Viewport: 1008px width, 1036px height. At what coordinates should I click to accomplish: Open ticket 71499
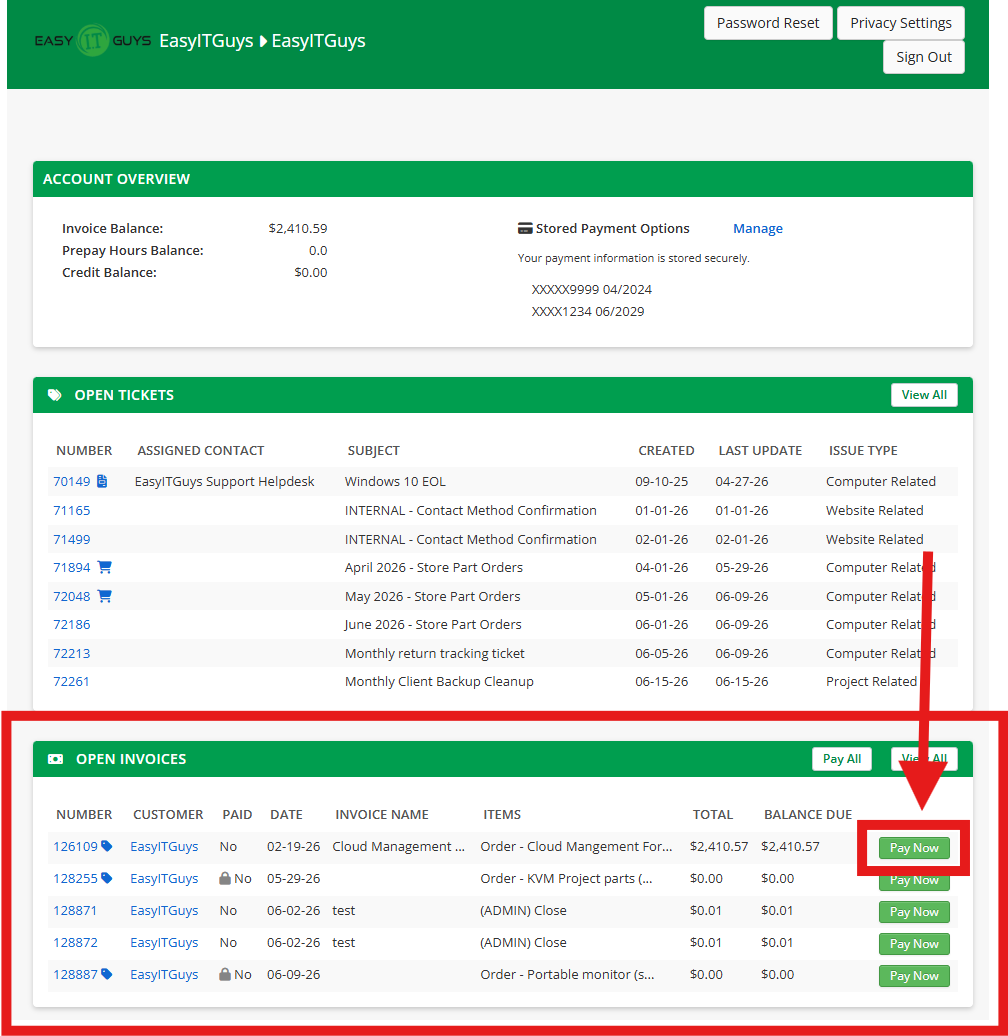click(x=71, y=539)
